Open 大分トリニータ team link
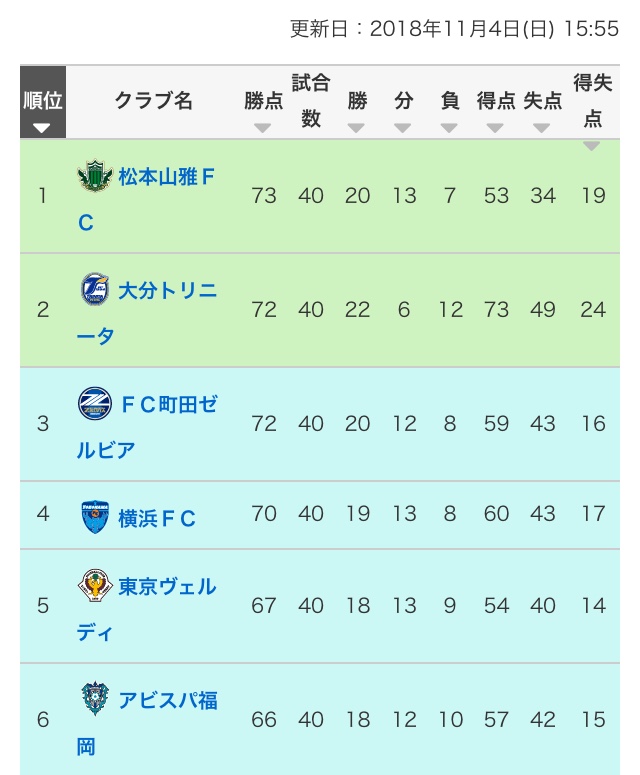640x775 pixels. tap(167, 291)
